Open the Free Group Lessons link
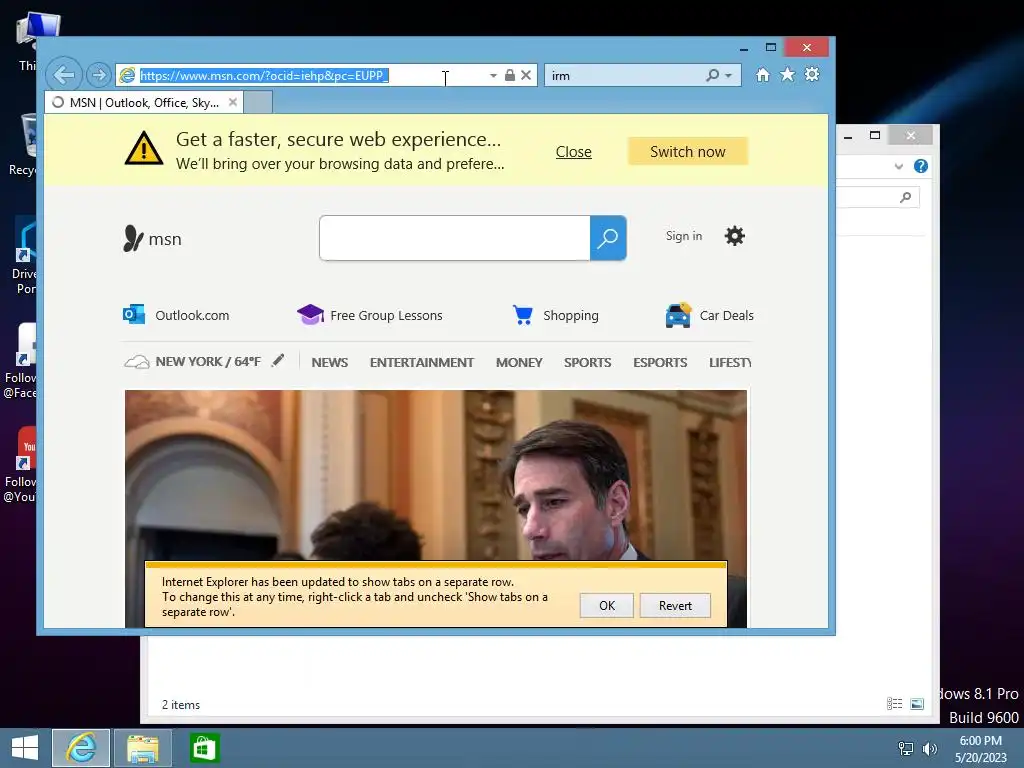Viewport: 1024px width, 768px height. point(370,315)
